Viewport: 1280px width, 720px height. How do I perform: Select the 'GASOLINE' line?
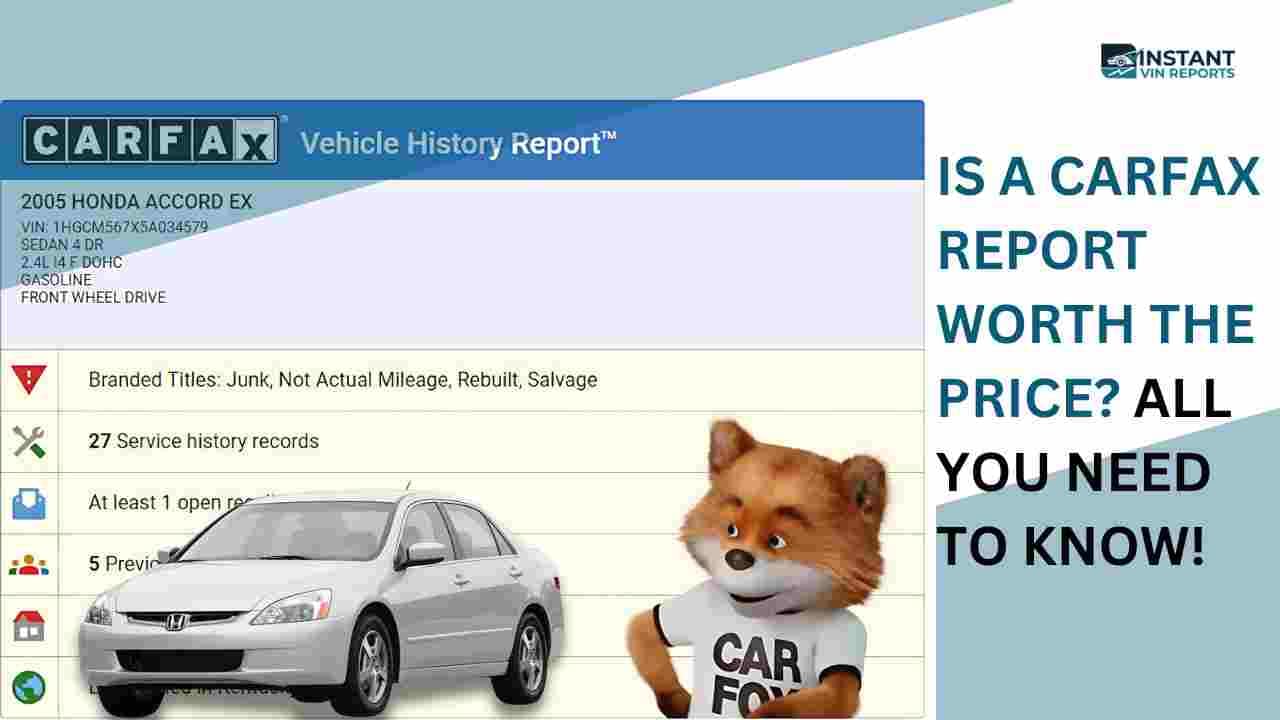click(56, 280)
